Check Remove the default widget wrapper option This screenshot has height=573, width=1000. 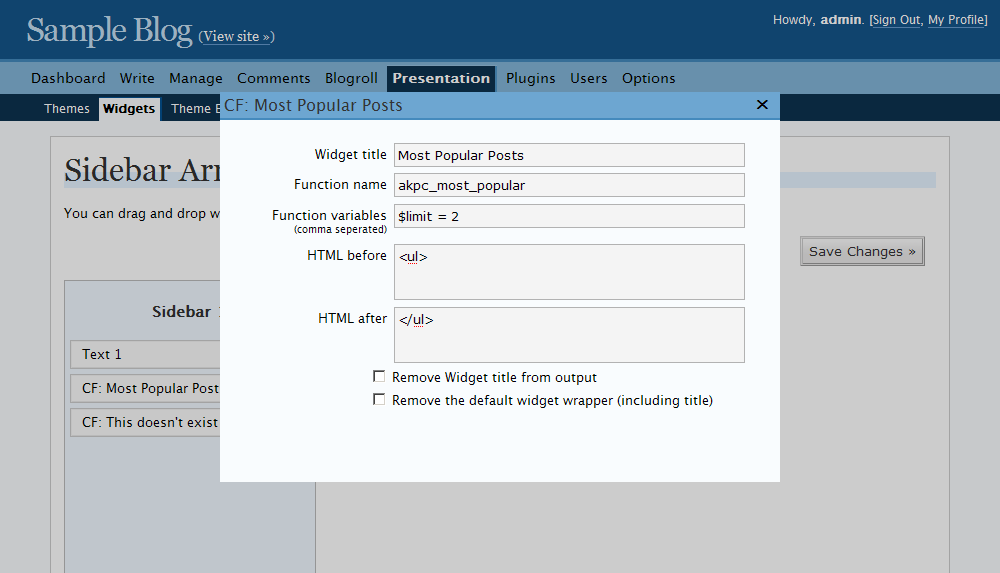379,400
